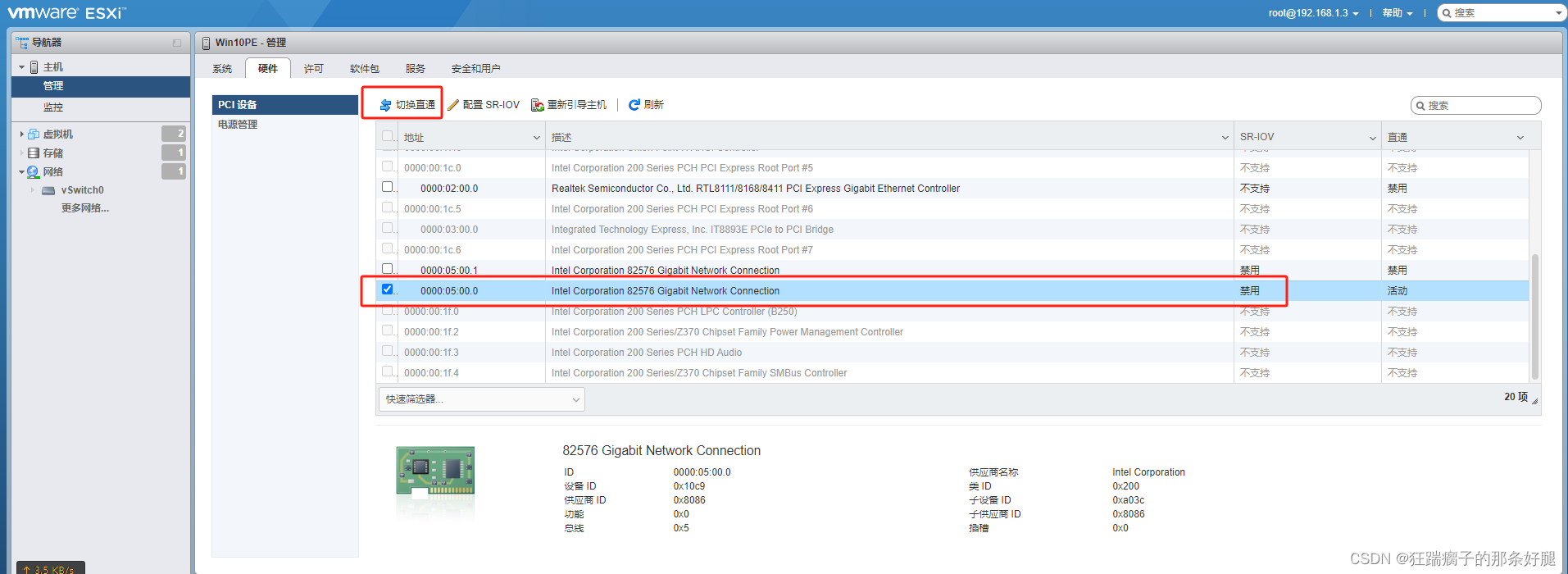Check the select-all checkbox in table header
Image resolution: width=1568 pixels, height=574 pixels.
pyautogui.click(x=388, y=136)
